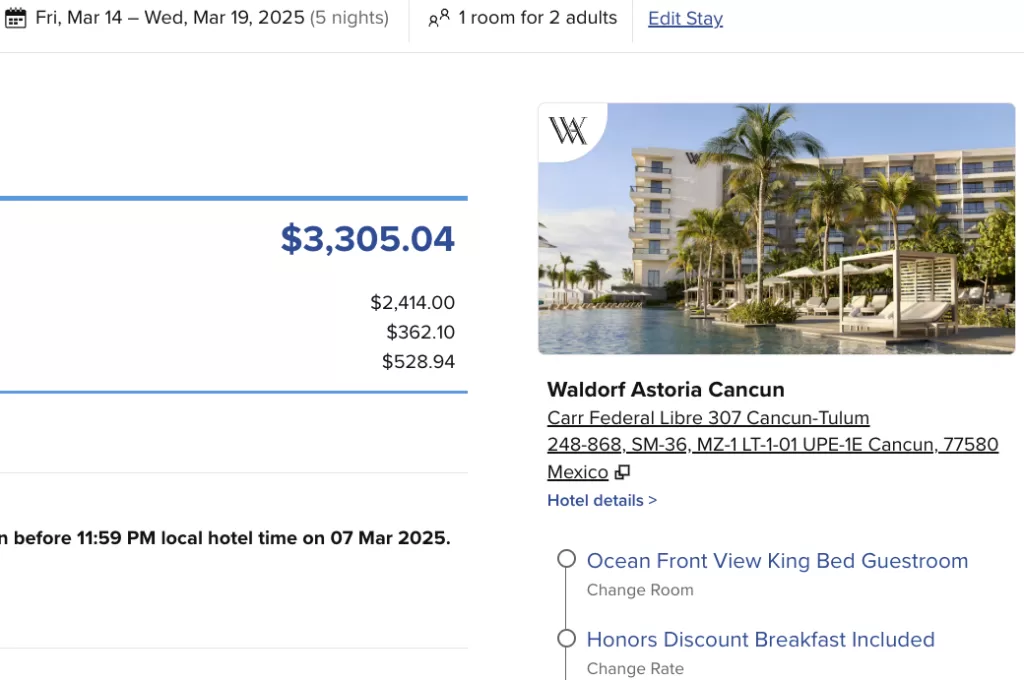This screenshot has width=1024, height=680.
Task: Click the Waldorf Astoria logo badge
Action: (569, 130)
